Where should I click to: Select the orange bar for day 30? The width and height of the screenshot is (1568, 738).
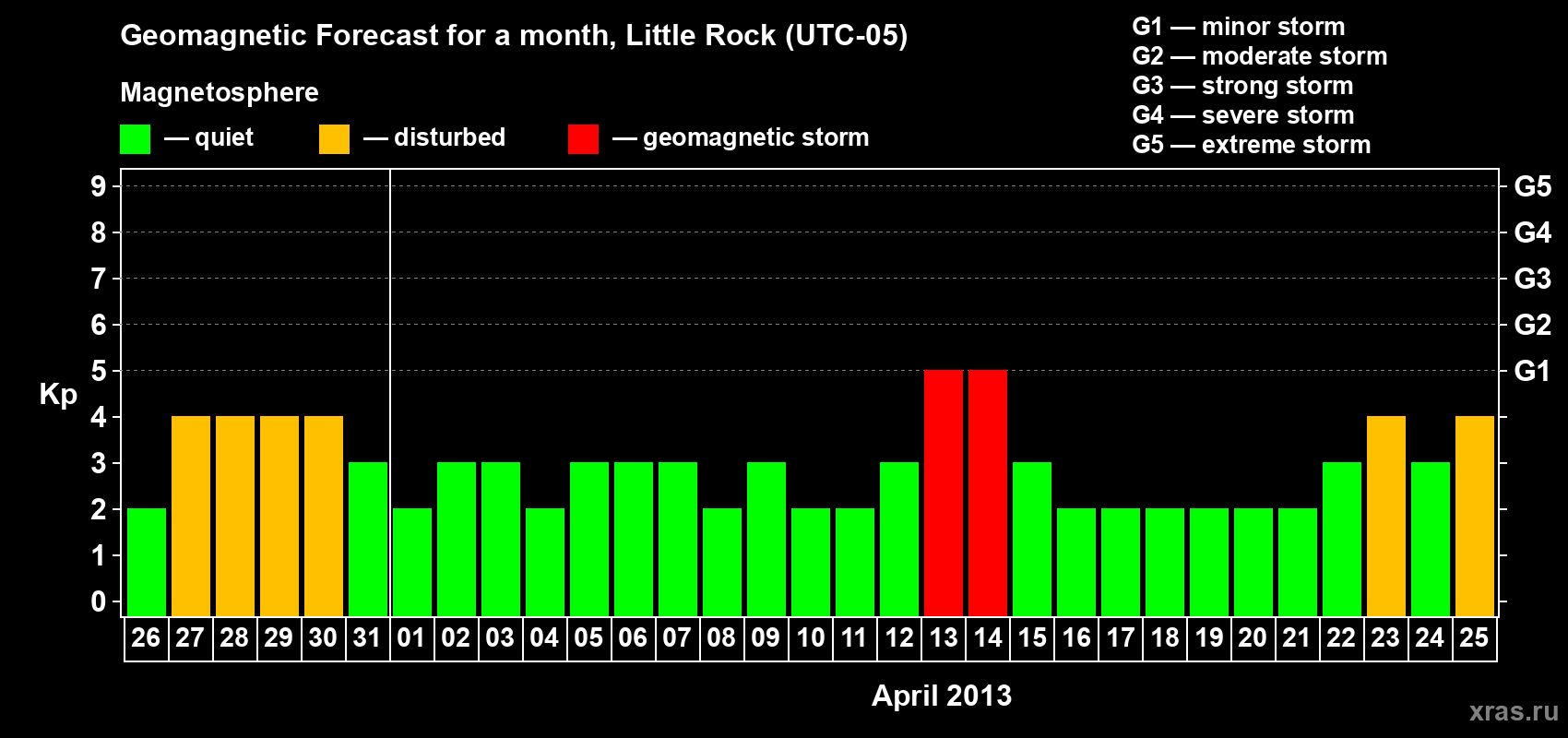pos(324,516)
